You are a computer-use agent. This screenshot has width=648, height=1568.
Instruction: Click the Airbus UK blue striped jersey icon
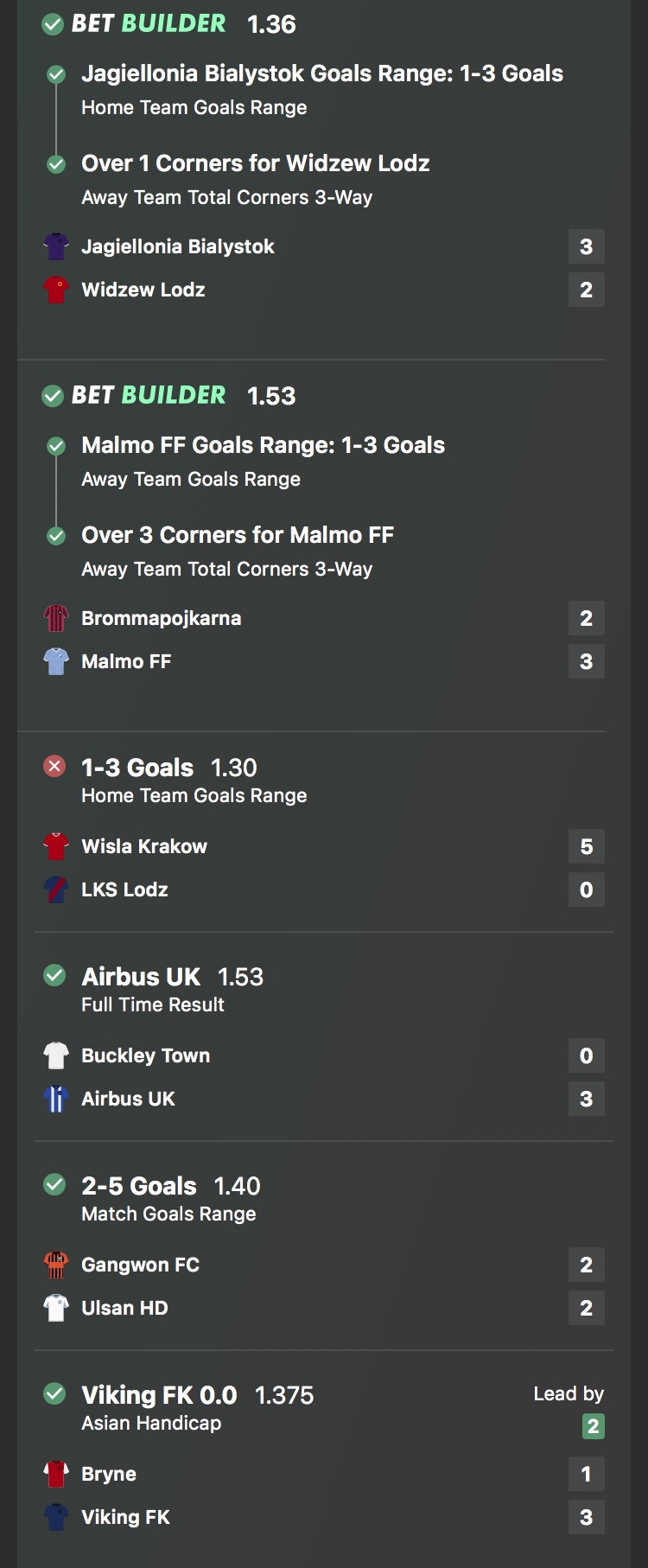(x=56, y=1099)
